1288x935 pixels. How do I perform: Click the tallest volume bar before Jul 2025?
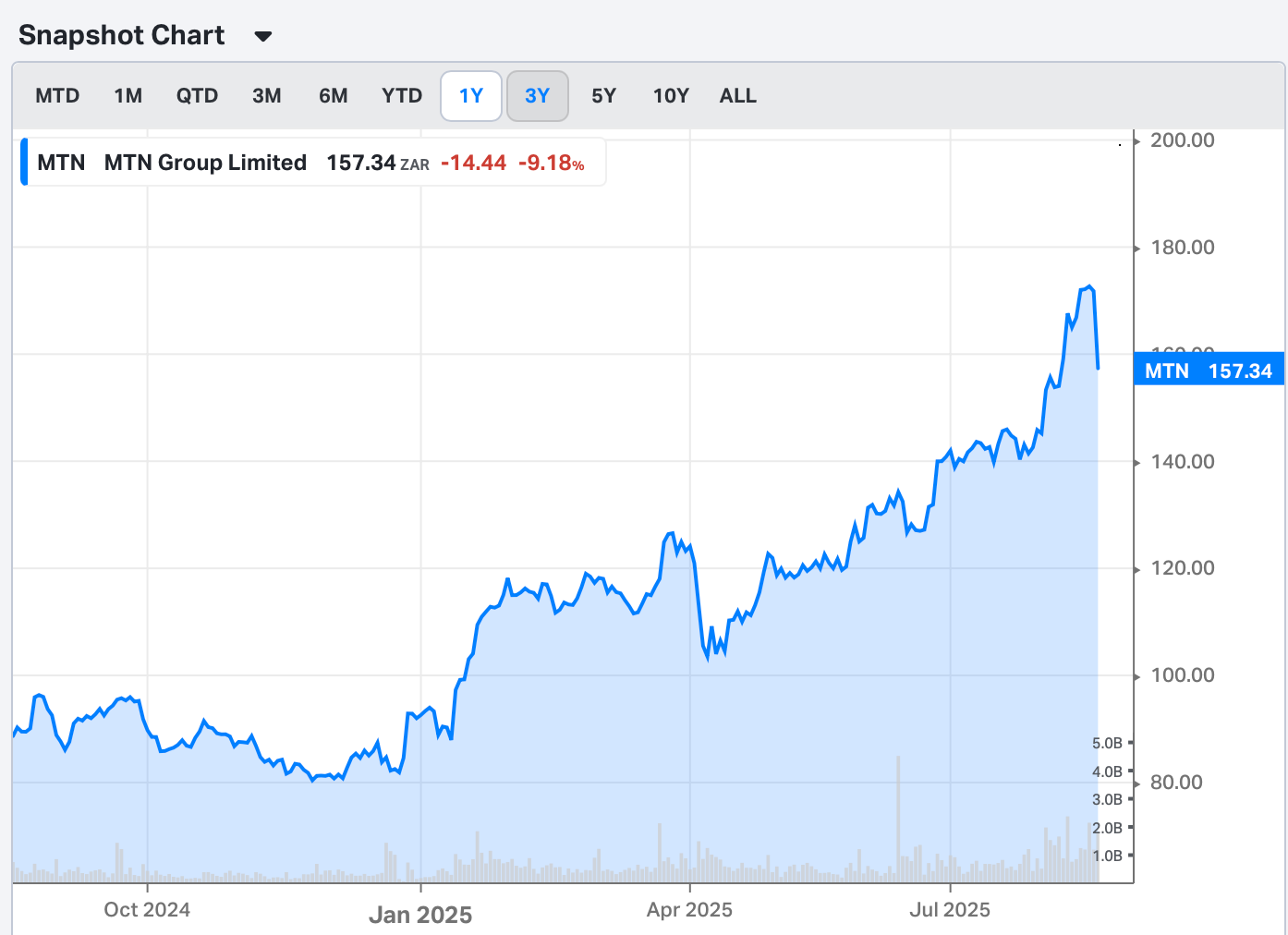(898, 820)
